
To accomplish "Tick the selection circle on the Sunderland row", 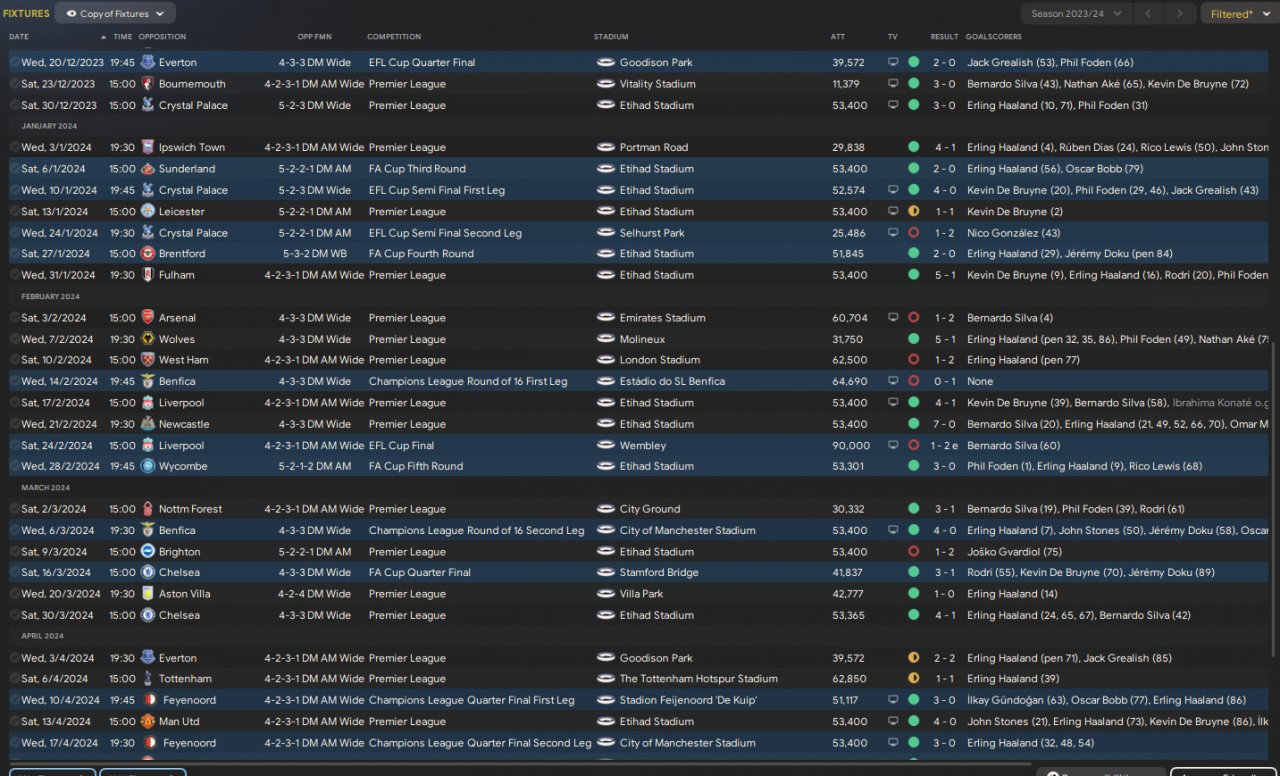I will (14, 169).
